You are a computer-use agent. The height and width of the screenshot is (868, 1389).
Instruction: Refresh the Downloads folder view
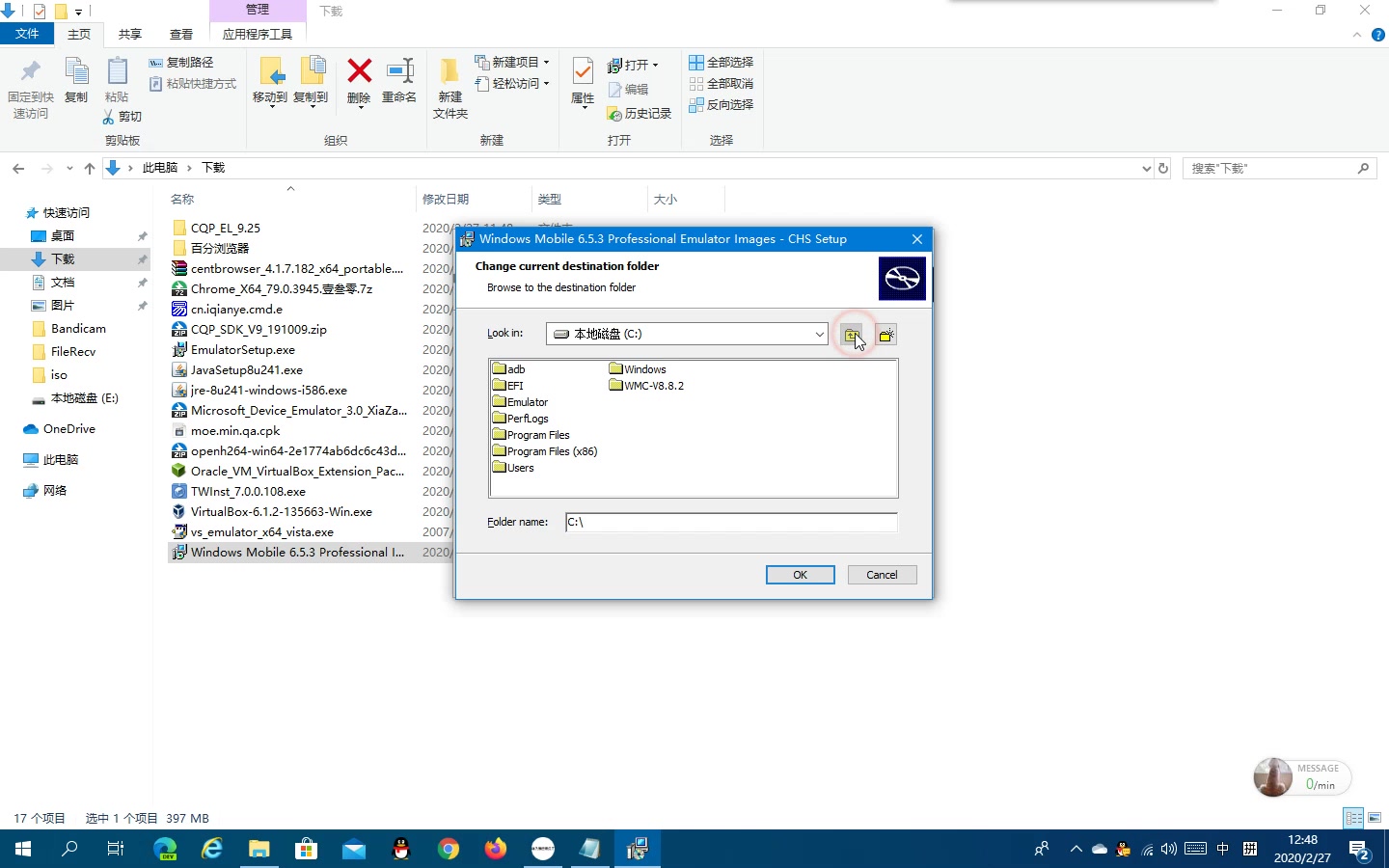tap(1163, 169)
